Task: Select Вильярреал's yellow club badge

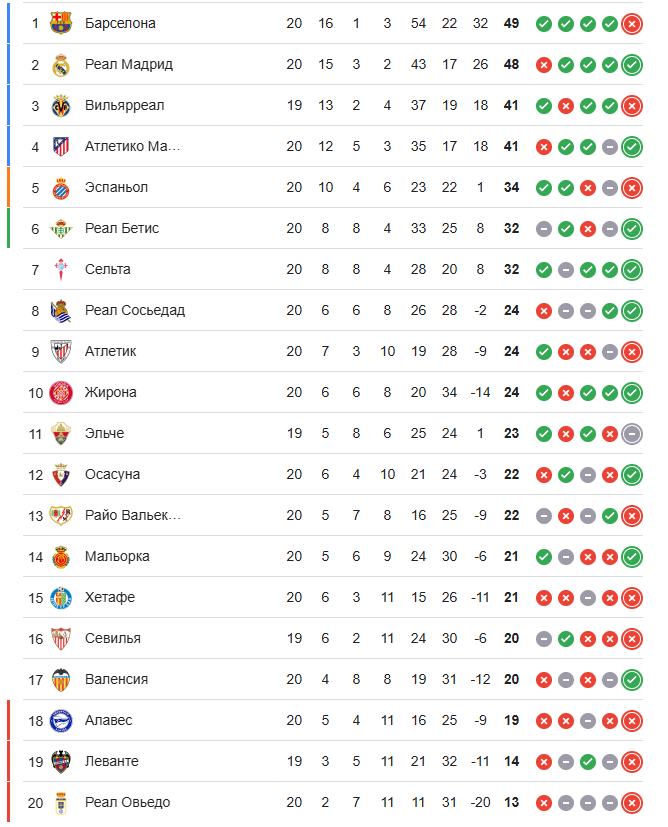Action: 61,105
